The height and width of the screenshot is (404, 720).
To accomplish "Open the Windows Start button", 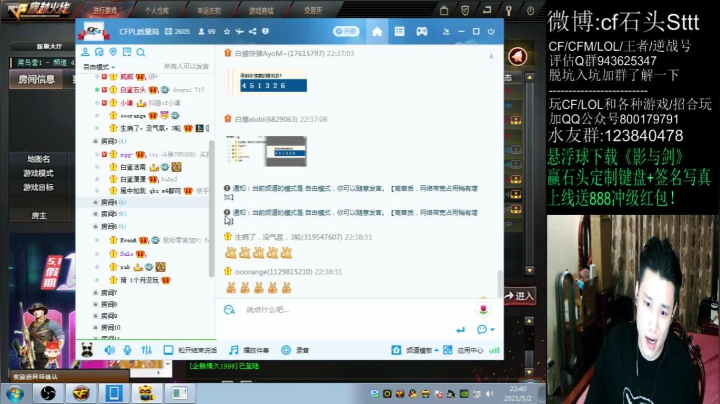I will pyautogui.click(x=15, y=394).
